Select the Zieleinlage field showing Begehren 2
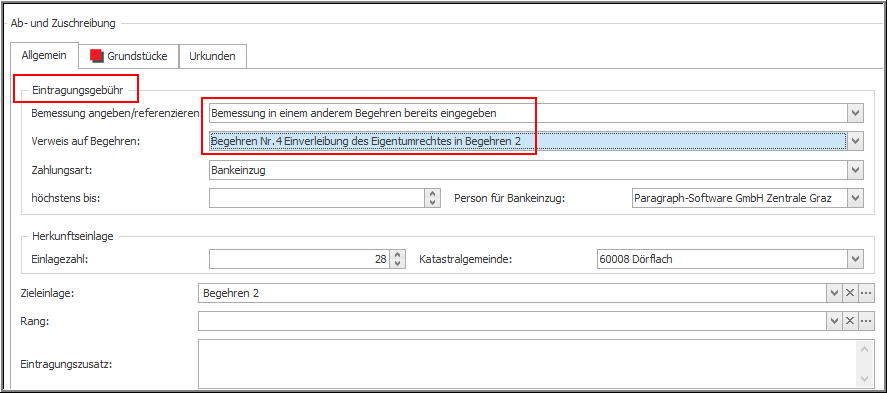 [512, 293]
